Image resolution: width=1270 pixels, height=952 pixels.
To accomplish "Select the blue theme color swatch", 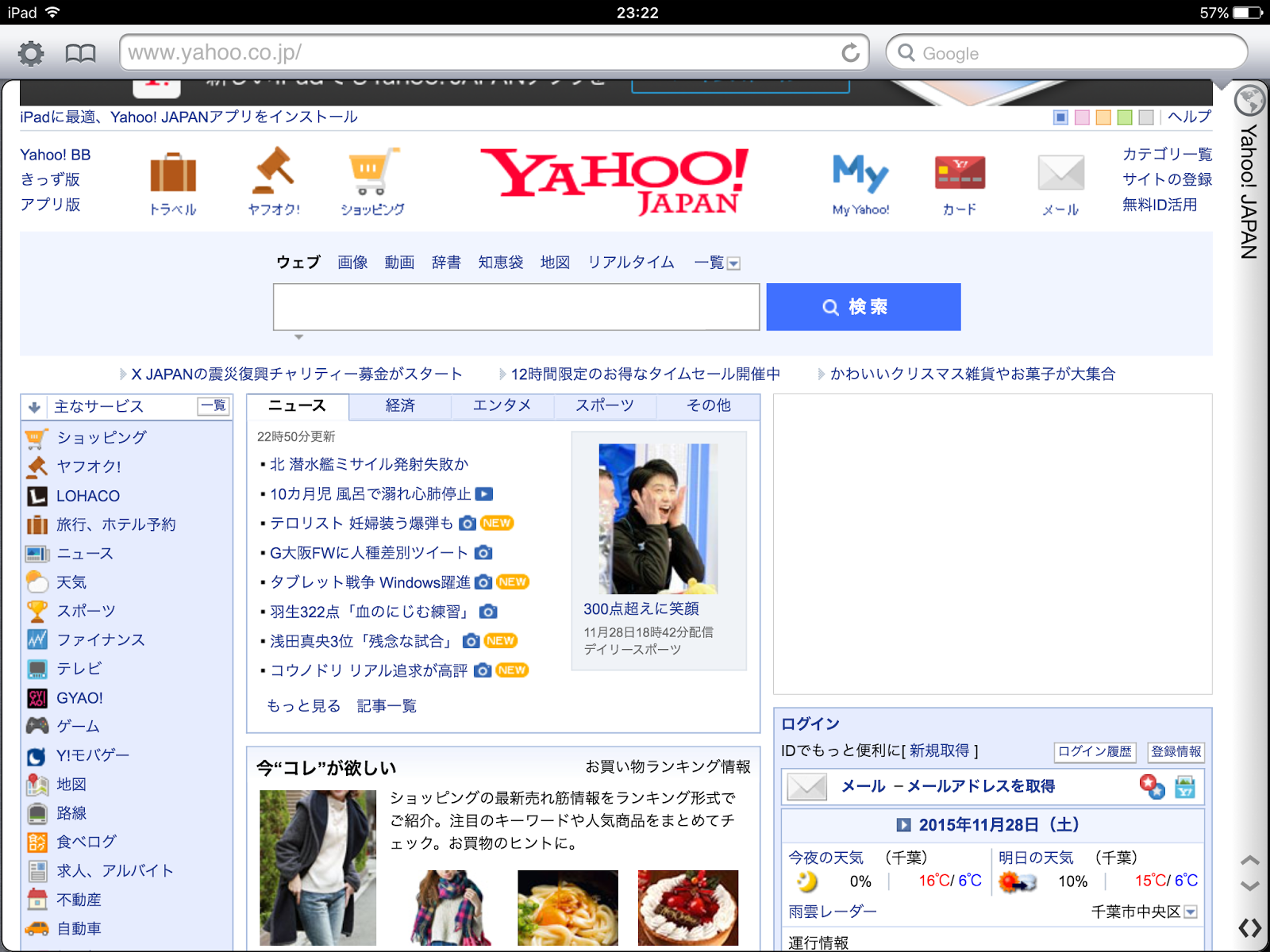I will point(1060,117).
